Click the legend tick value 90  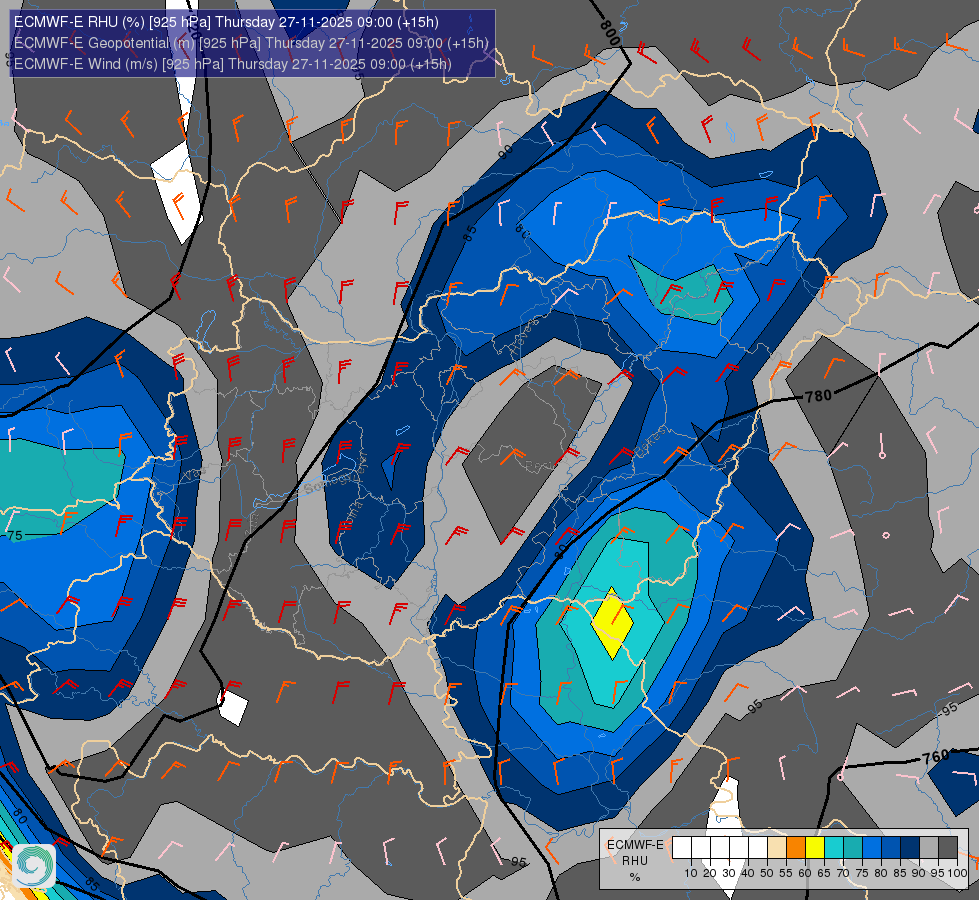click(x=919, y=873)
